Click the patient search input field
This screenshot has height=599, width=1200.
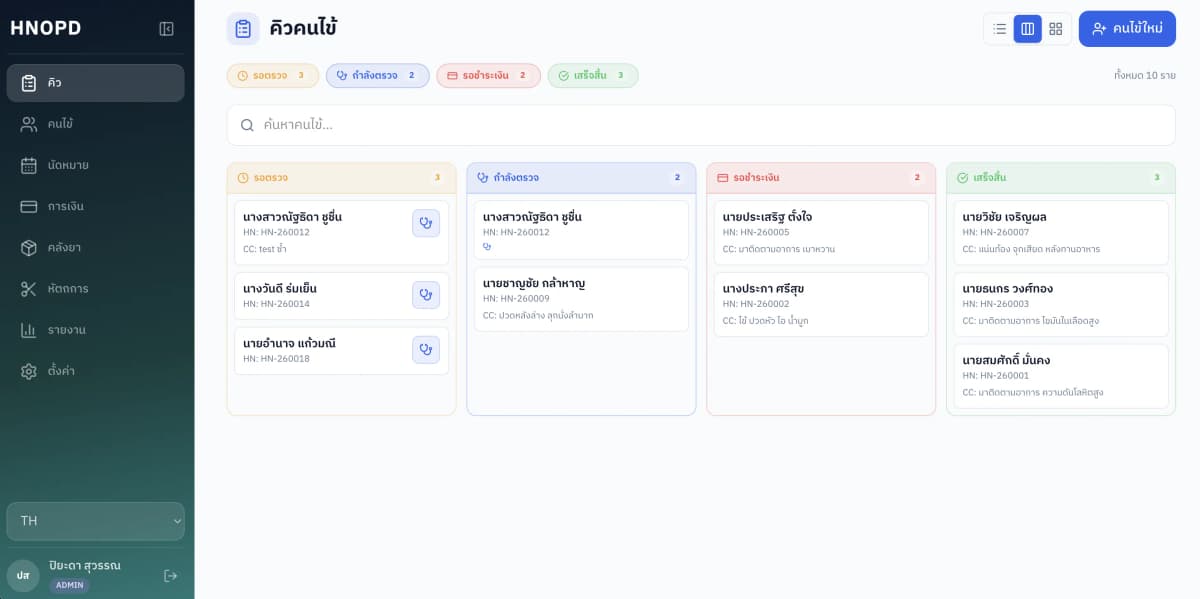[x=700, y=125]
